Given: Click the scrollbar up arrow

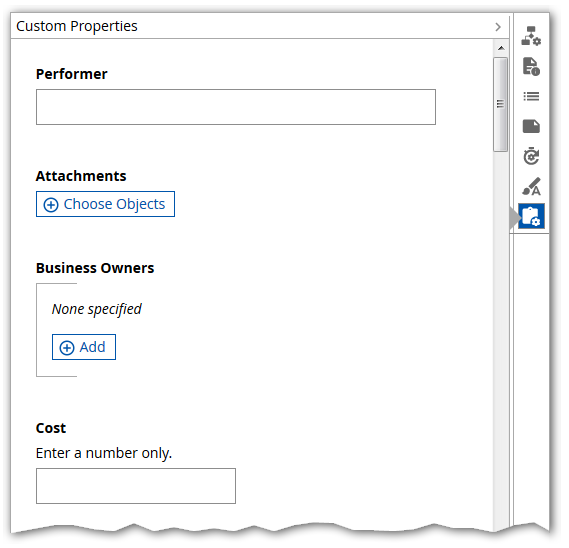Looking at the screenshot, I should [501, 48].
